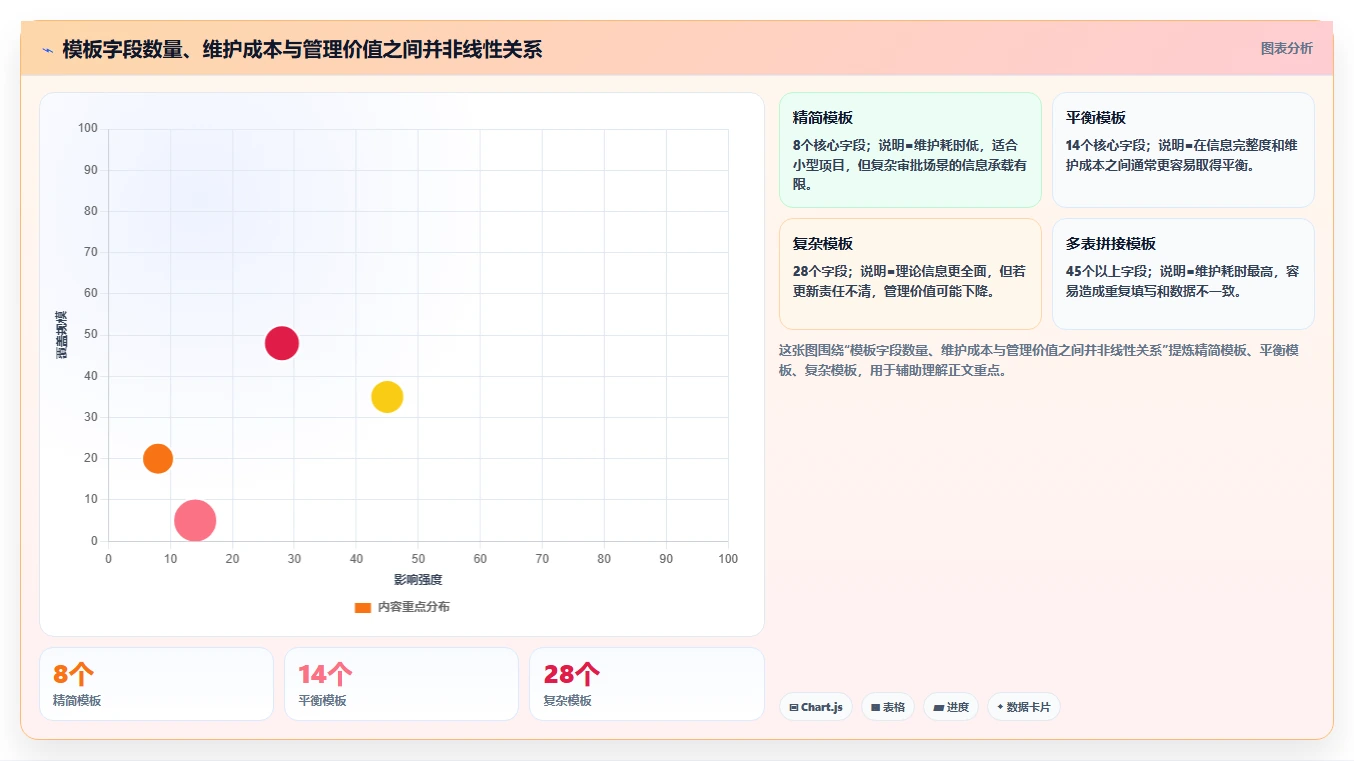Click the 图表分析 label in header
This screenshot has height=761, width=1354.
pyautogui.click(x=1286, y=48)
